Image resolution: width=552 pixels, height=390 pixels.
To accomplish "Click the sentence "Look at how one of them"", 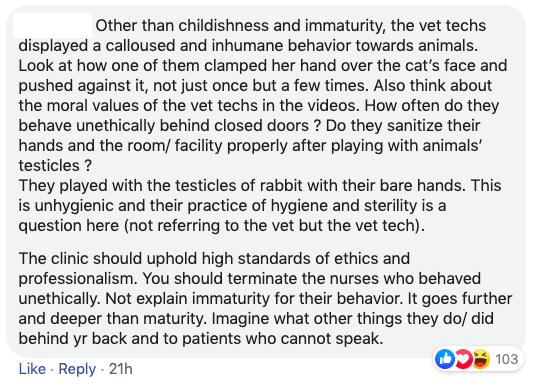I will [x=263, y=66].
